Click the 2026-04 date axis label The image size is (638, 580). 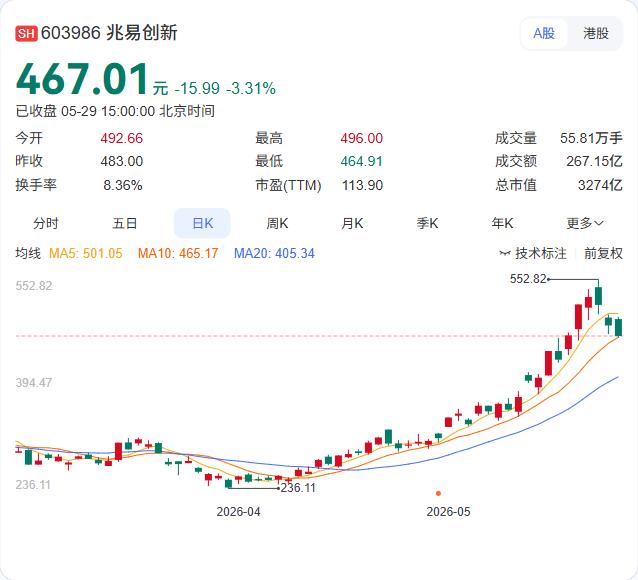(238, 512)
